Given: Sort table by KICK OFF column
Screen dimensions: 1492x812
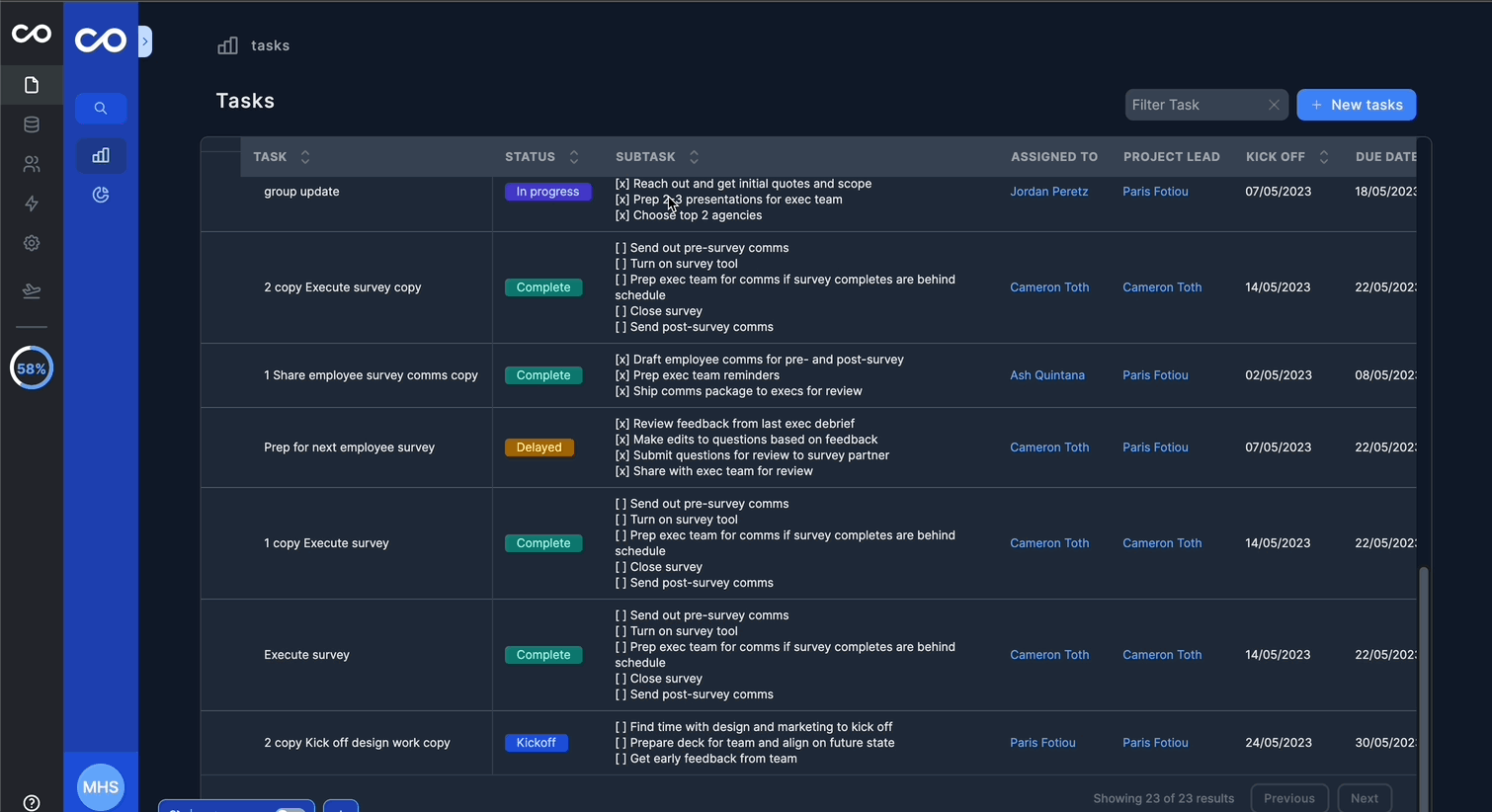Looking at the screenshot, I should click(1324, 157).
